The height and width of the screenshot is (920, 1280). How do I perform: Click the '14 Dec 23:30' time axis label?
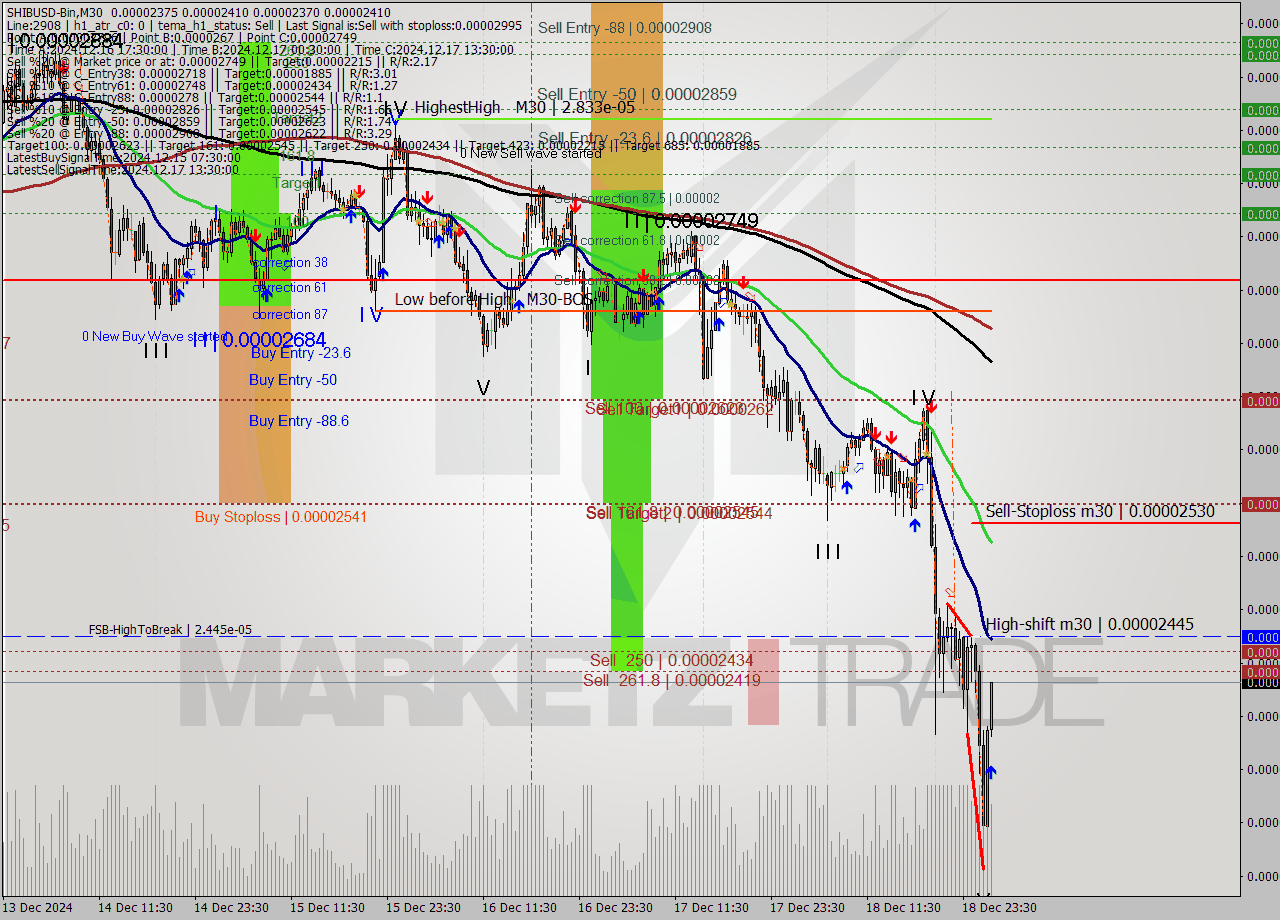(232, 907)
